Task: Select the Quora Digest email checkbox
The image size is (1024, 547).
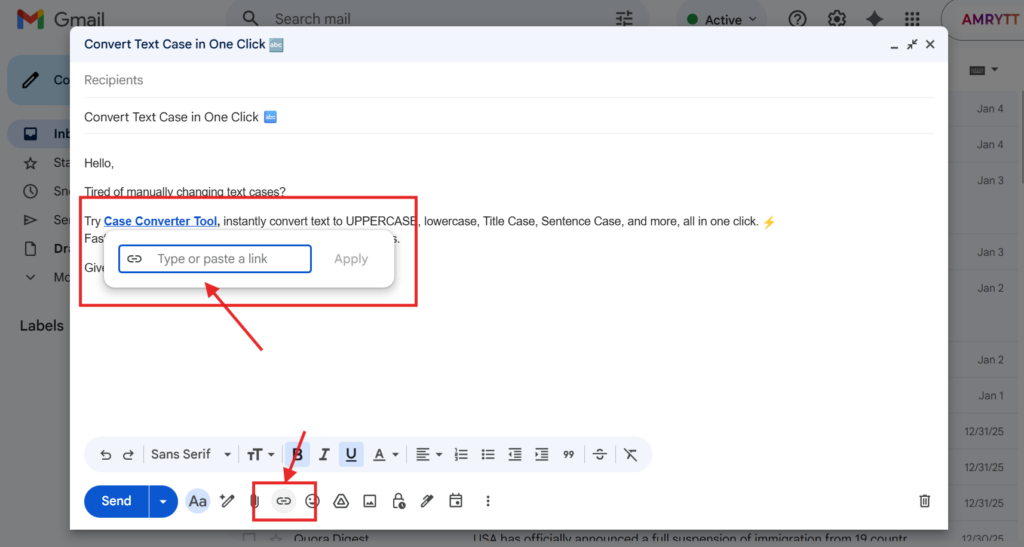Action: coord(249,539)
